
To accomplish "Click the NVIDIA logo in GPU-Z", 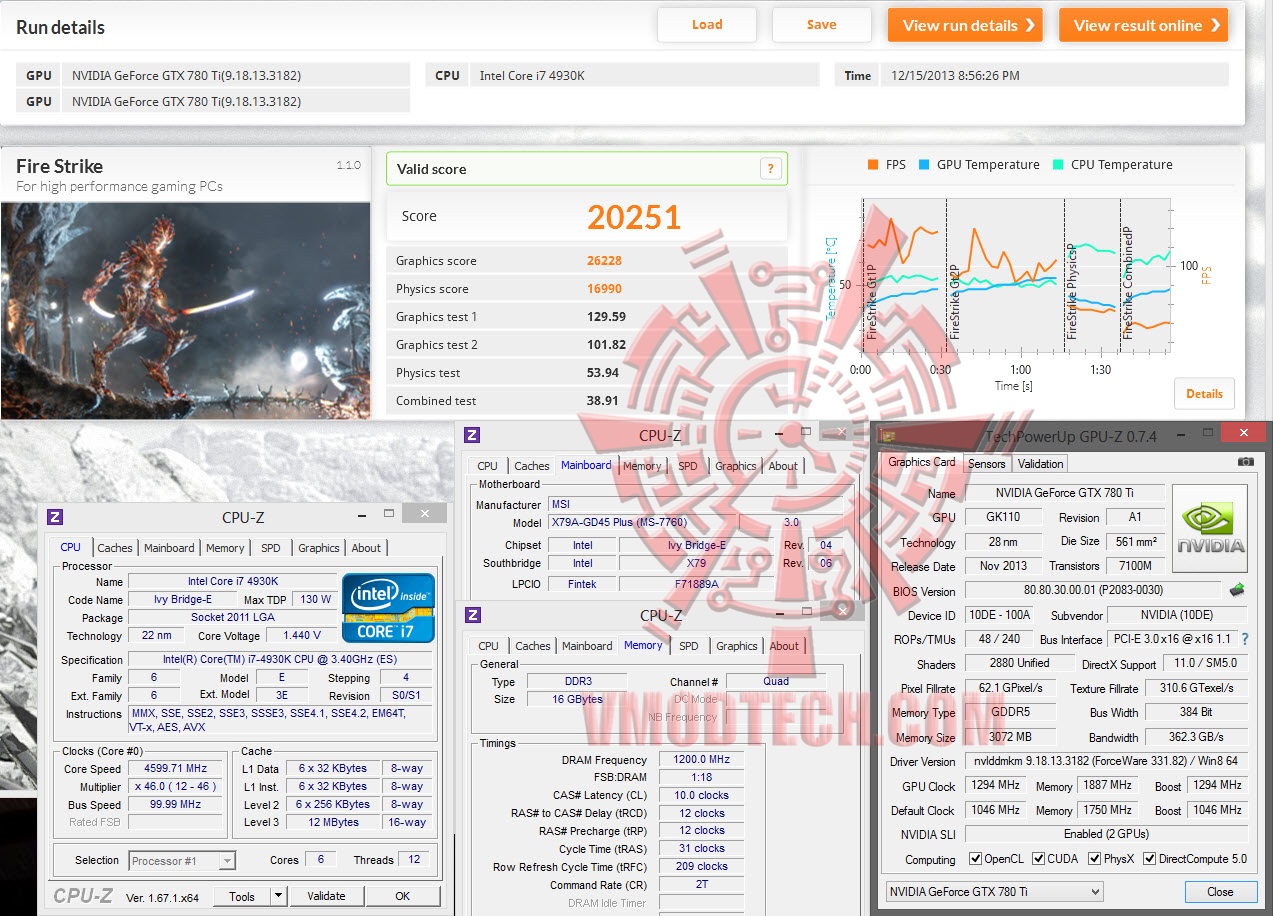I will pyautogui.click(x=1210, y=528).
